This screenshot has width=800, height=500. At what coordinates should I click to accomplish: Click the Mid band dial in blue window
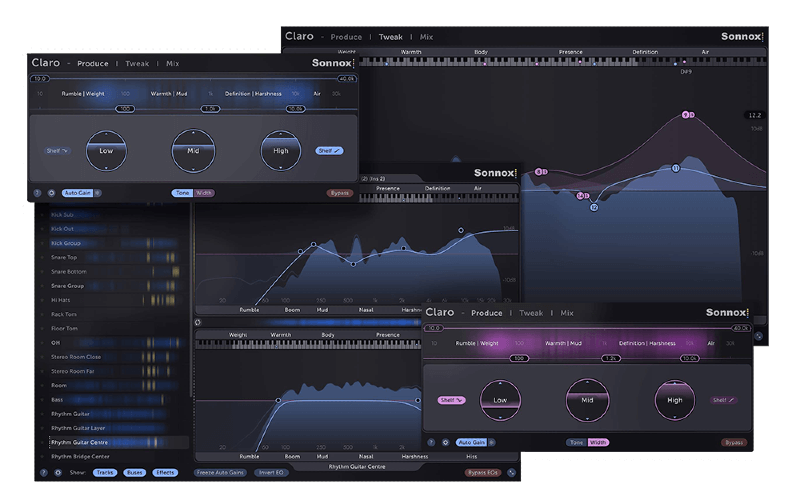click(193, 150)
